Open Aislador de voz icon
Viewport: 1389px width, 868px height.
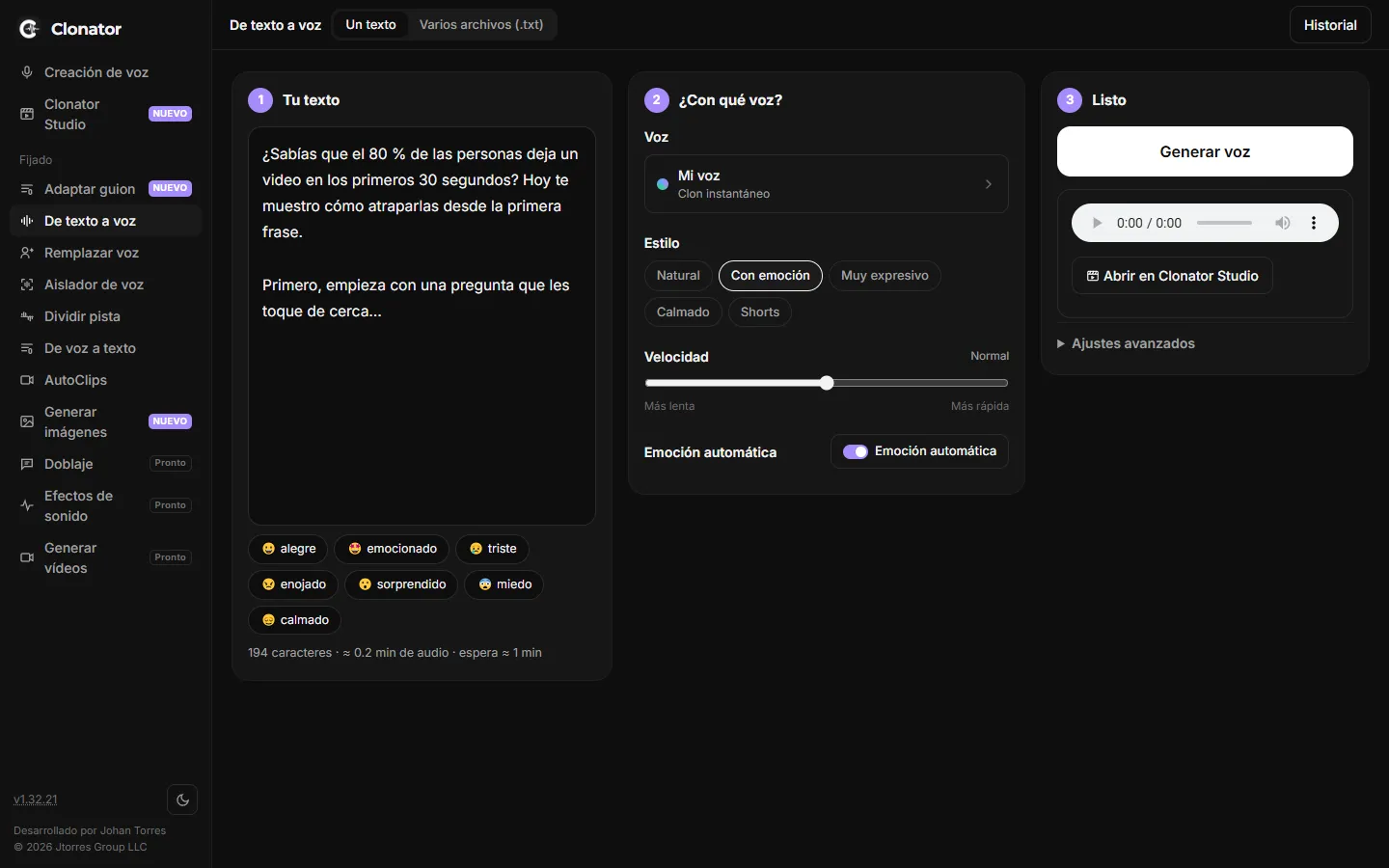point(27,285)
